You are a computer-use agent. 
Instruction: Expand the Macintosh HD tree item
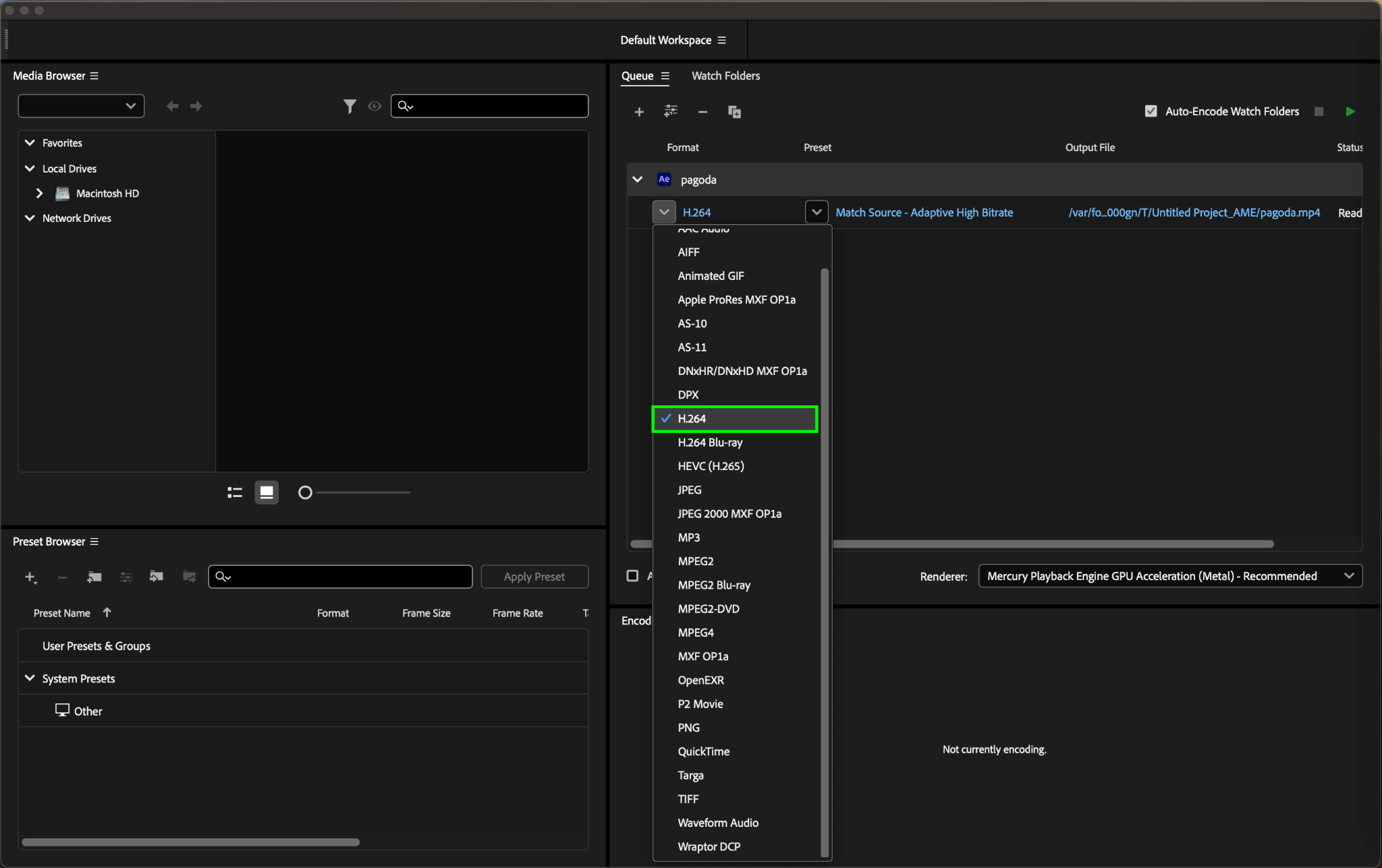click(40, 194)
